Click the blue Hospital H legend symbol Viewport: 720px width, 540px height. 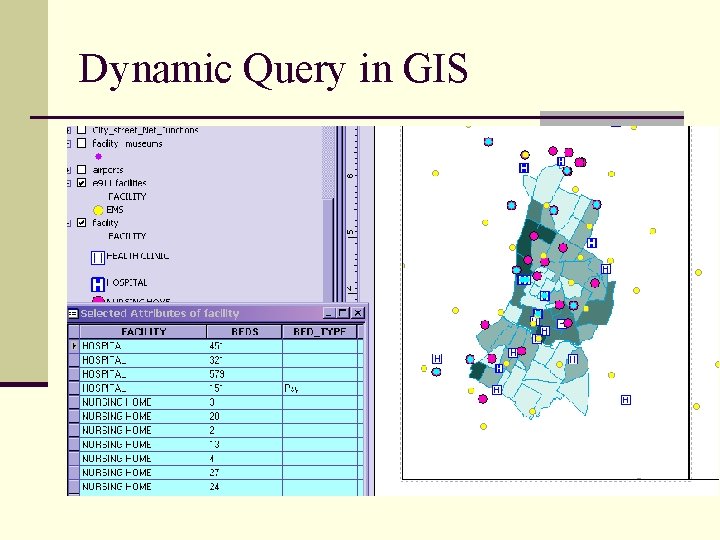point(97,285)
